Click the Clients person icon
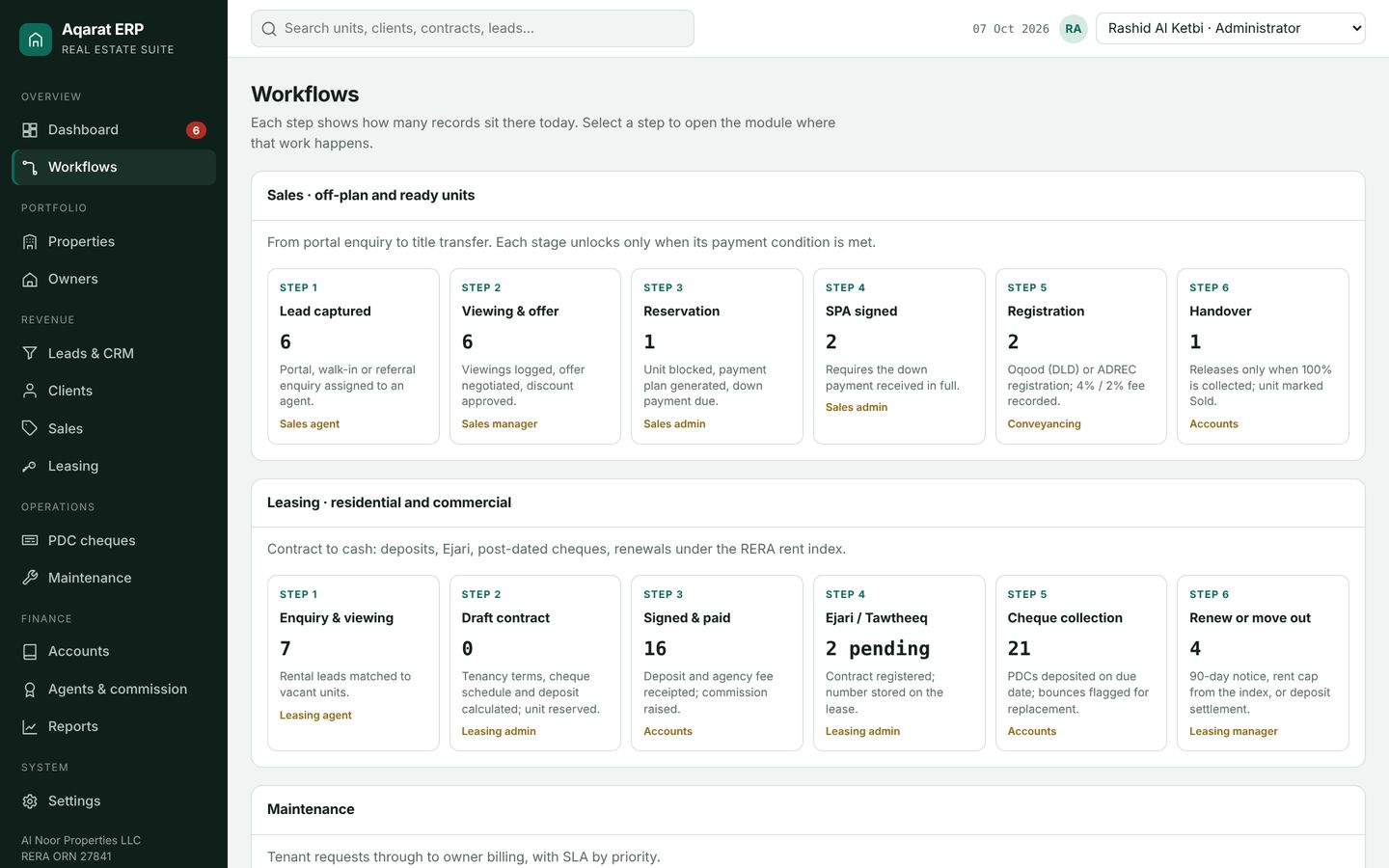The height and width of the screenshot is (868, 1389). pyautogui.click(x=30, y=391)
